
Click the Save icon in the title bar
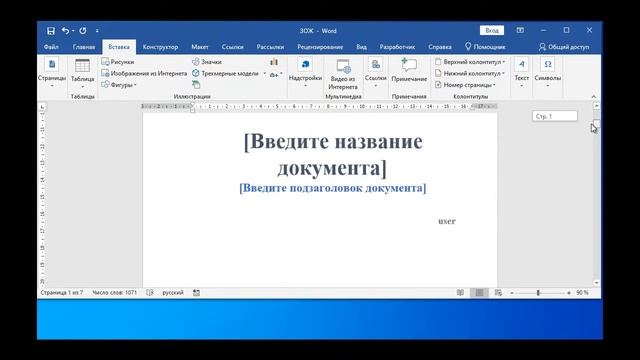coord(51,31)
